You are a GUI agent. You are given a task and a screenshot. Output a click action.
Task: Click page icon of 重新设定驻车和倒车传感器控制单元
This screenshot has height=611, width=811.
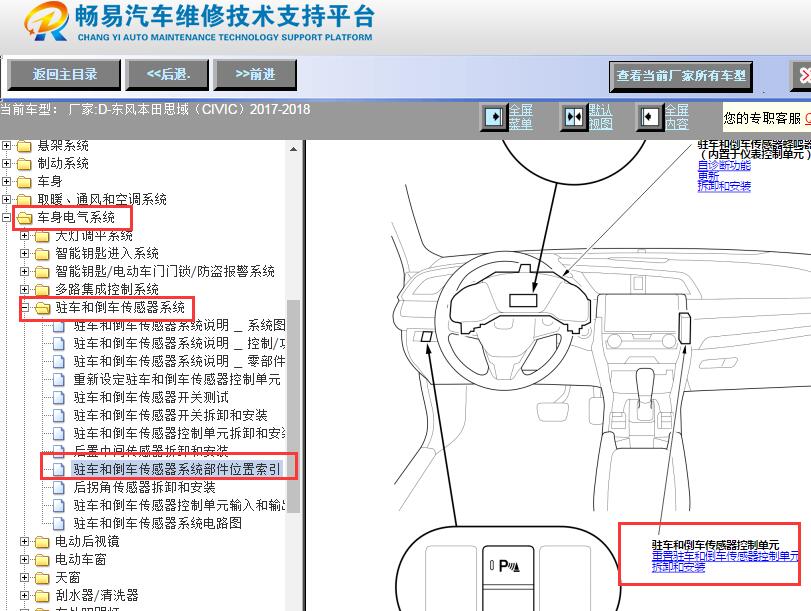59,380
